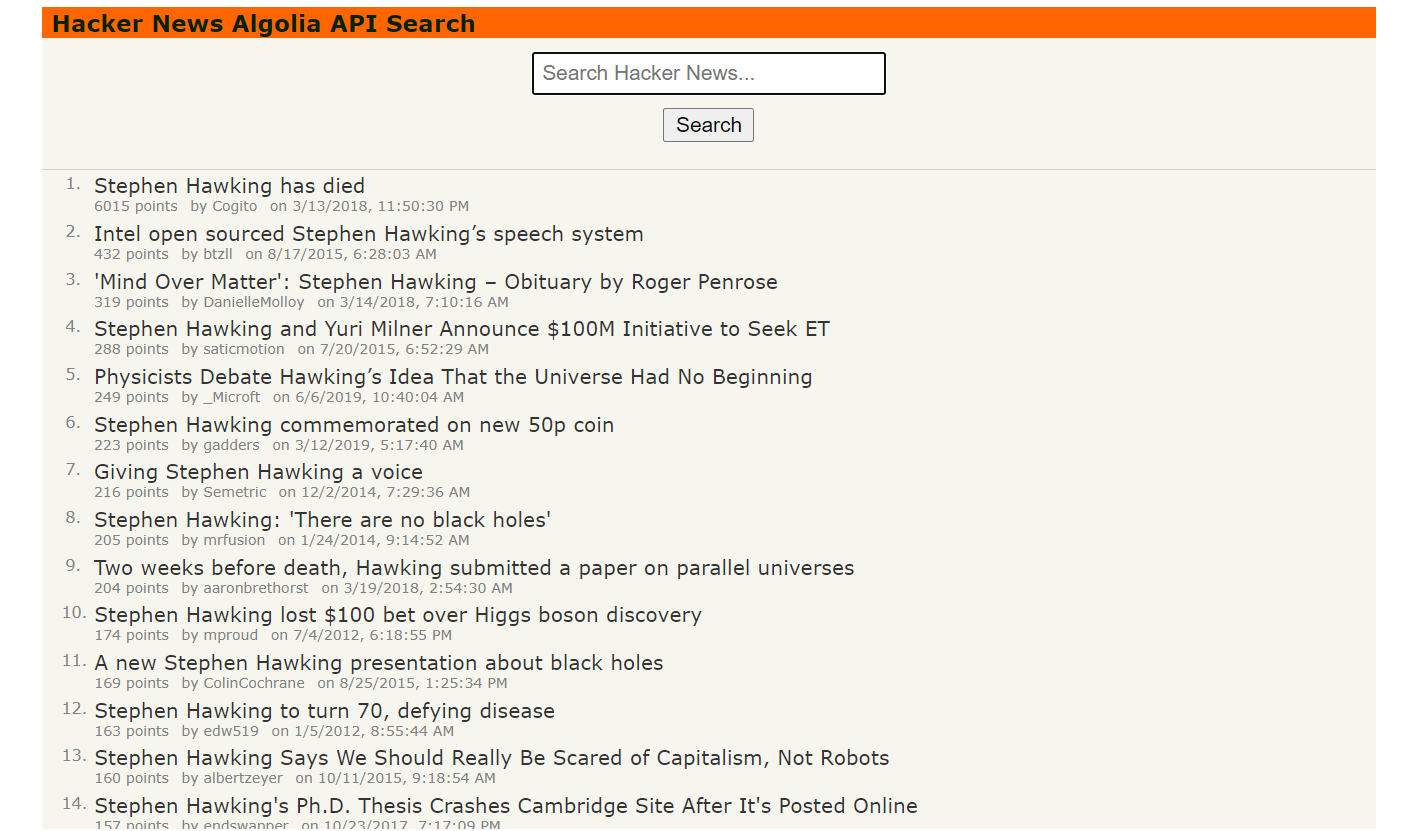Open the 'Stephen Hawking has died' story
The width and height of the screenshot is (1418, 831).
coord(229,186)
